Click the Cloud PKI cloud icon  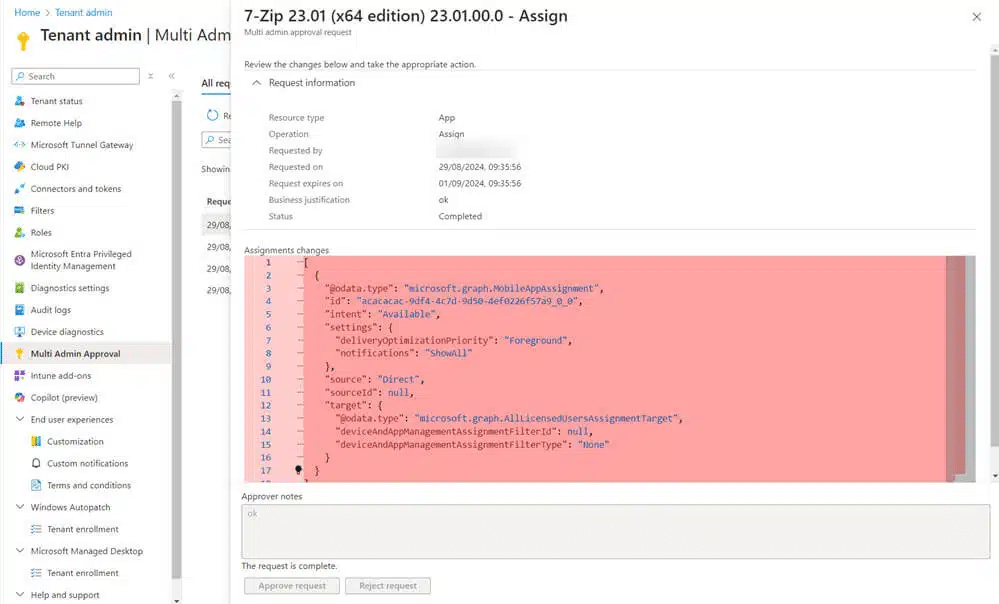coord(20,167)
